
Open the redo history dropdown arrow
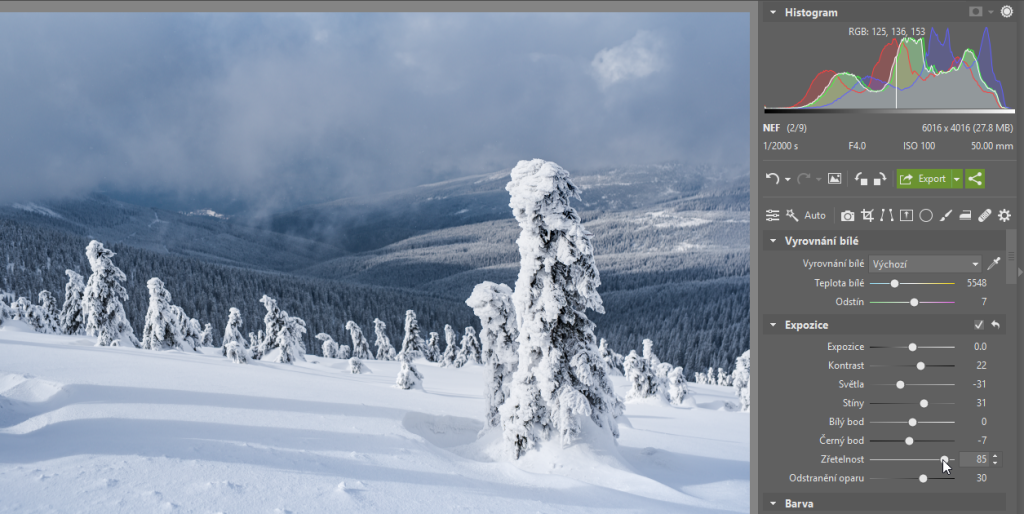pyautogui.click(x=818, y=179)
